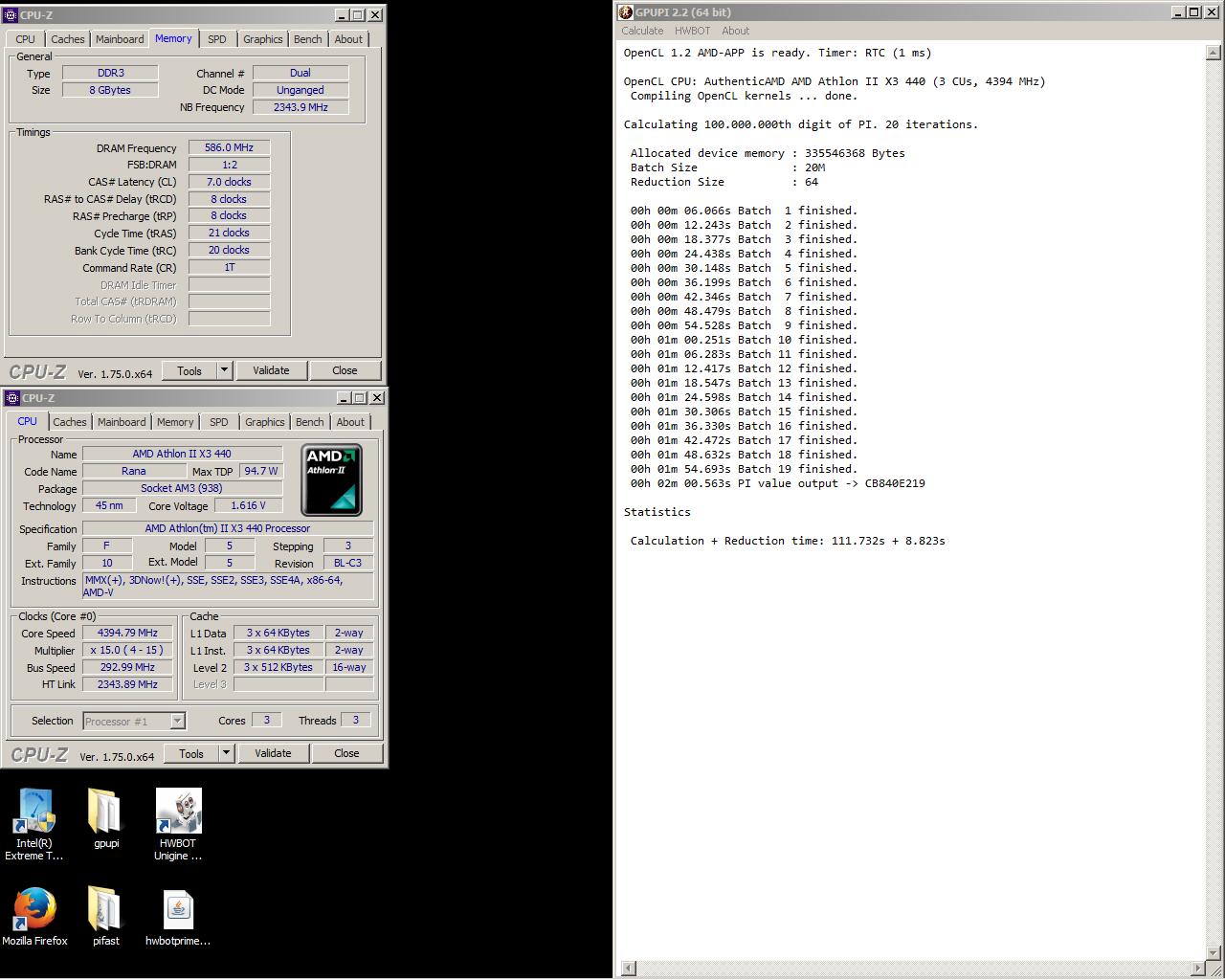The width and height of the screenshot is (1225, 980).
Task: Open Tools dropdown arrow in bottom CPU-Z window
Action: (226, 753)
